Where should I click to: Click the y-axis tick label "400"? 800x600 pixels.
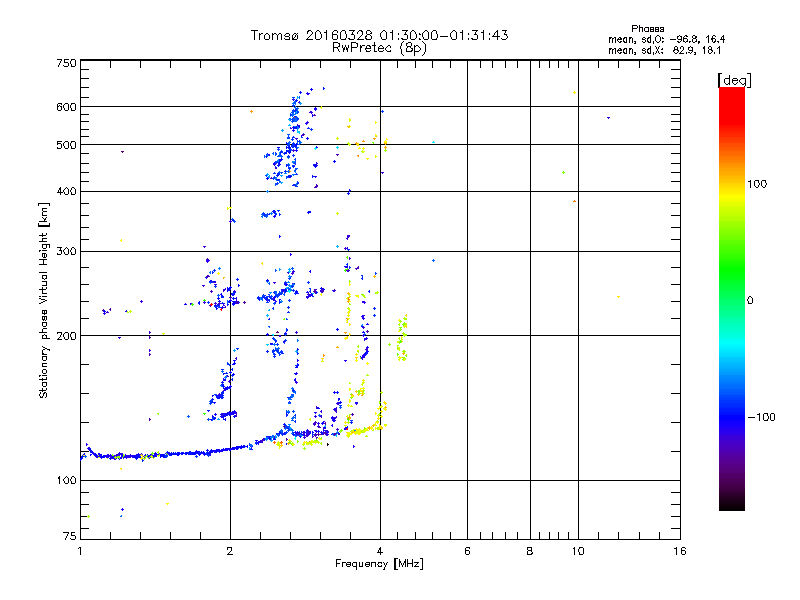tap(66, 192)
